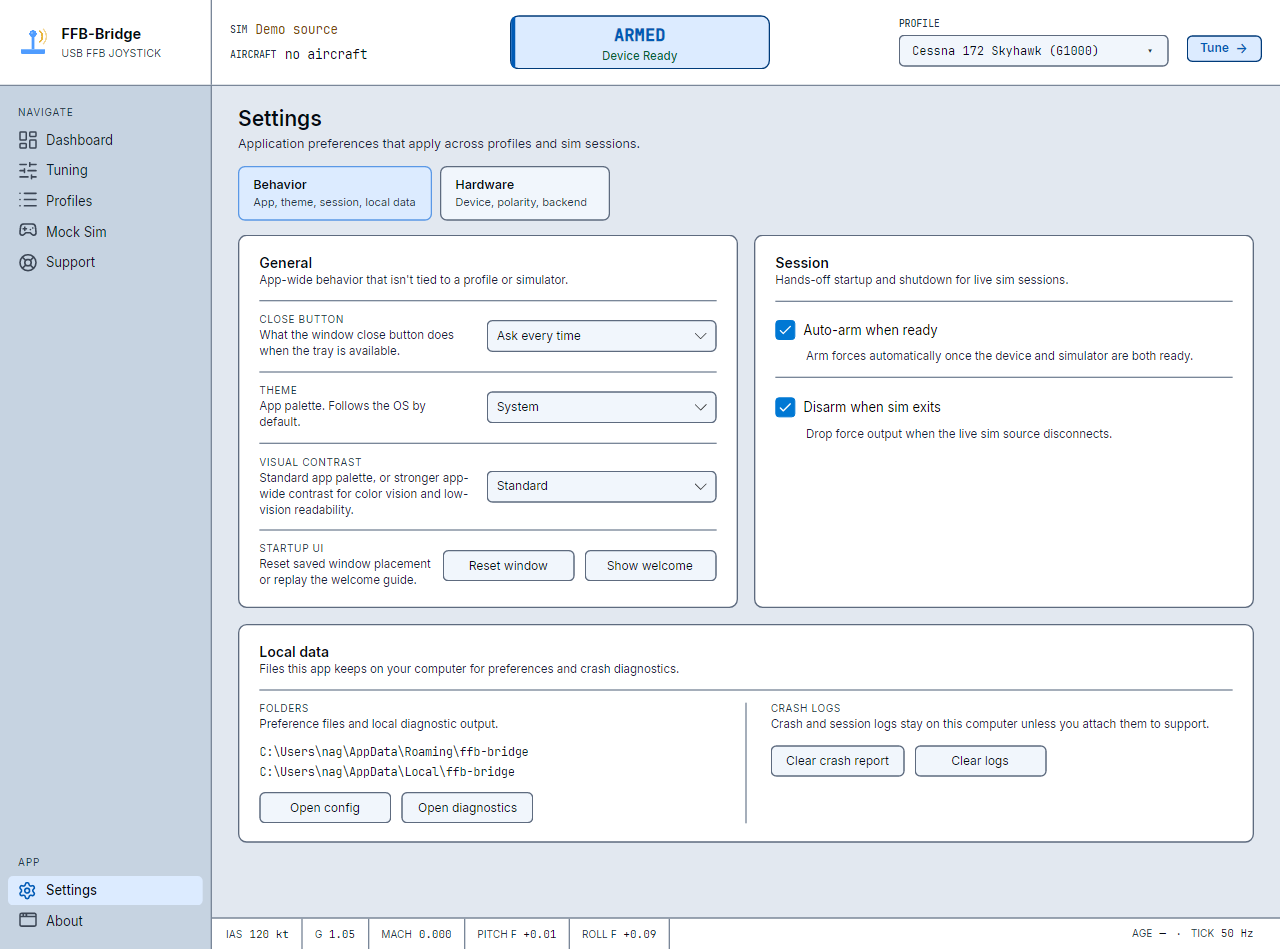Open the About page
The width and height of the screenshot is (1280, 949).
tap(105, 921)
